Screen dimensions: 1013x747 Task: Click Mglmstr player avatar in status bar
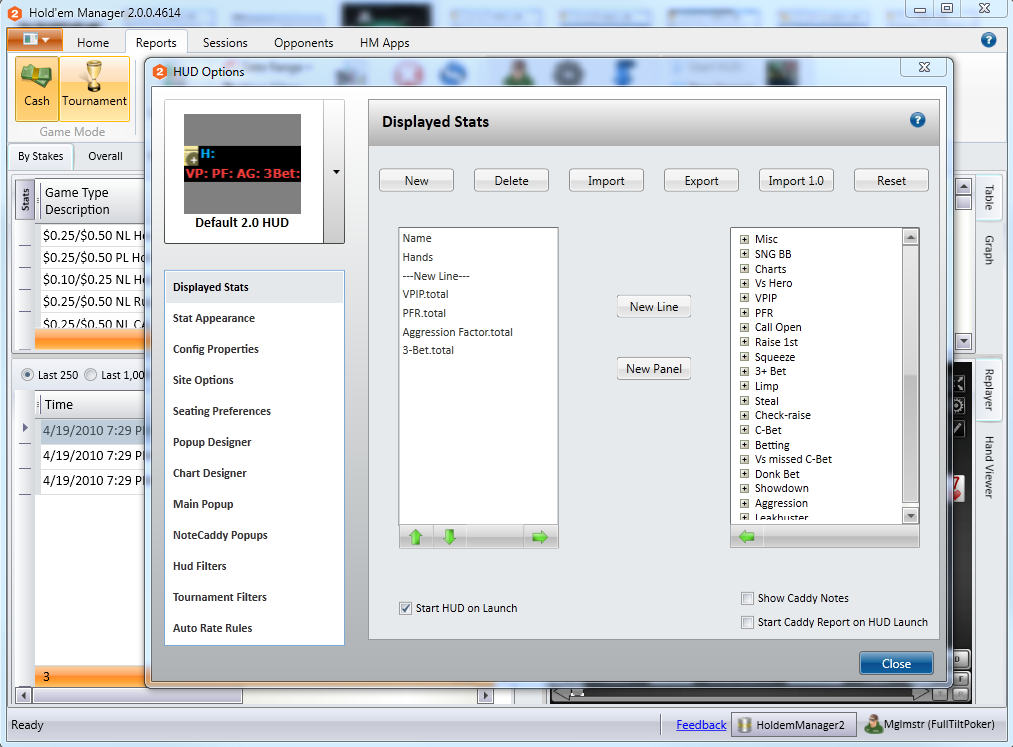coord(873,724)
